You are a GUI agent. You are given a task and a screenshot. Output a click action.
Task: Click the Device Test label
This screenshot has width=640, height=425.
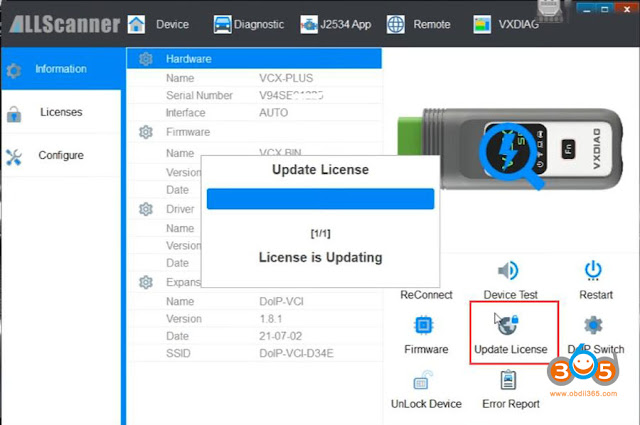click(511, 295)
